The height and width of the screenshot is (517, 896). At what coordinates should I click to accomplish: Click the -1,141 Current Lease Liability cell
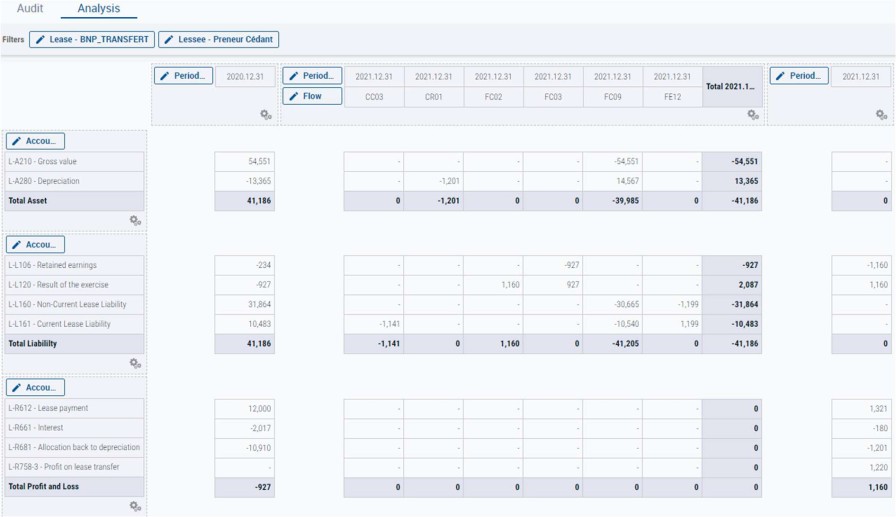374,324
